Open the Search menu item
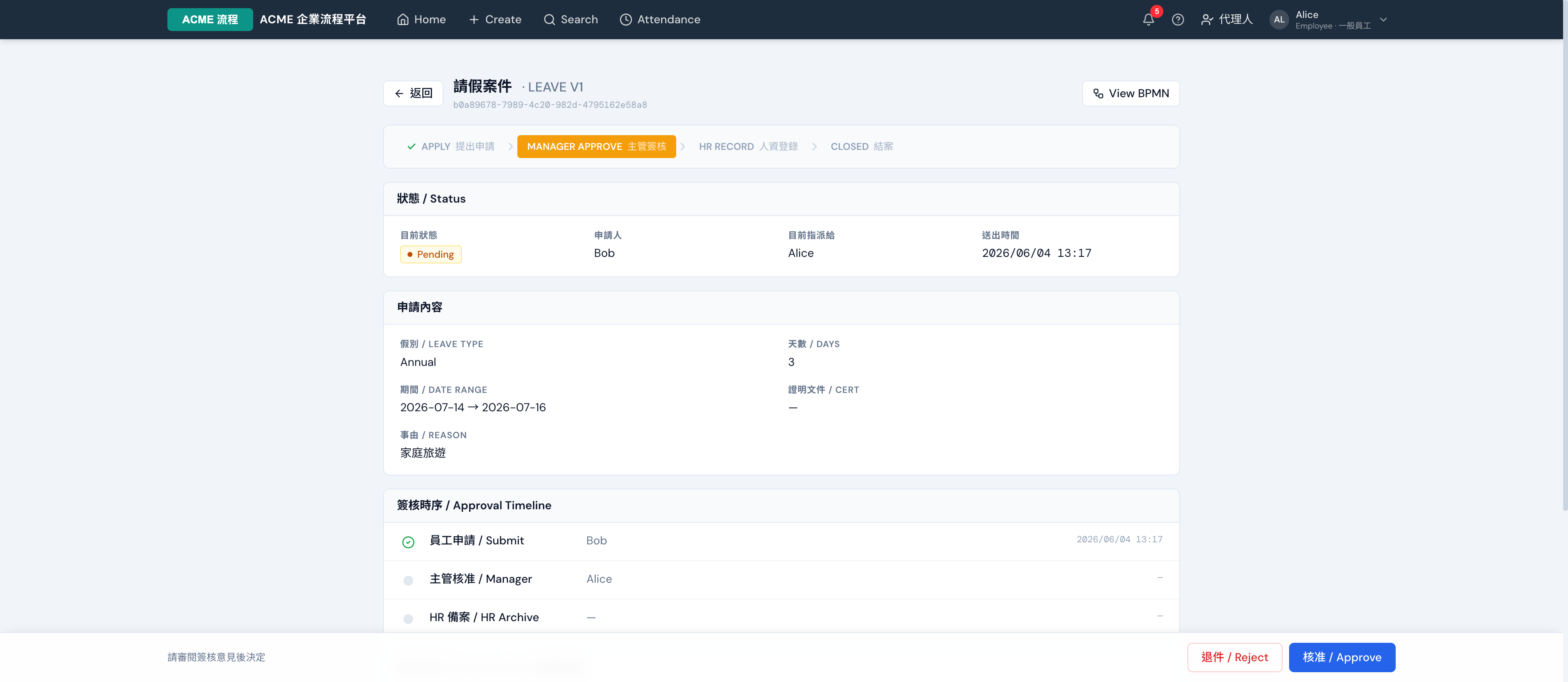1568x682 pixels. (570, 20)
